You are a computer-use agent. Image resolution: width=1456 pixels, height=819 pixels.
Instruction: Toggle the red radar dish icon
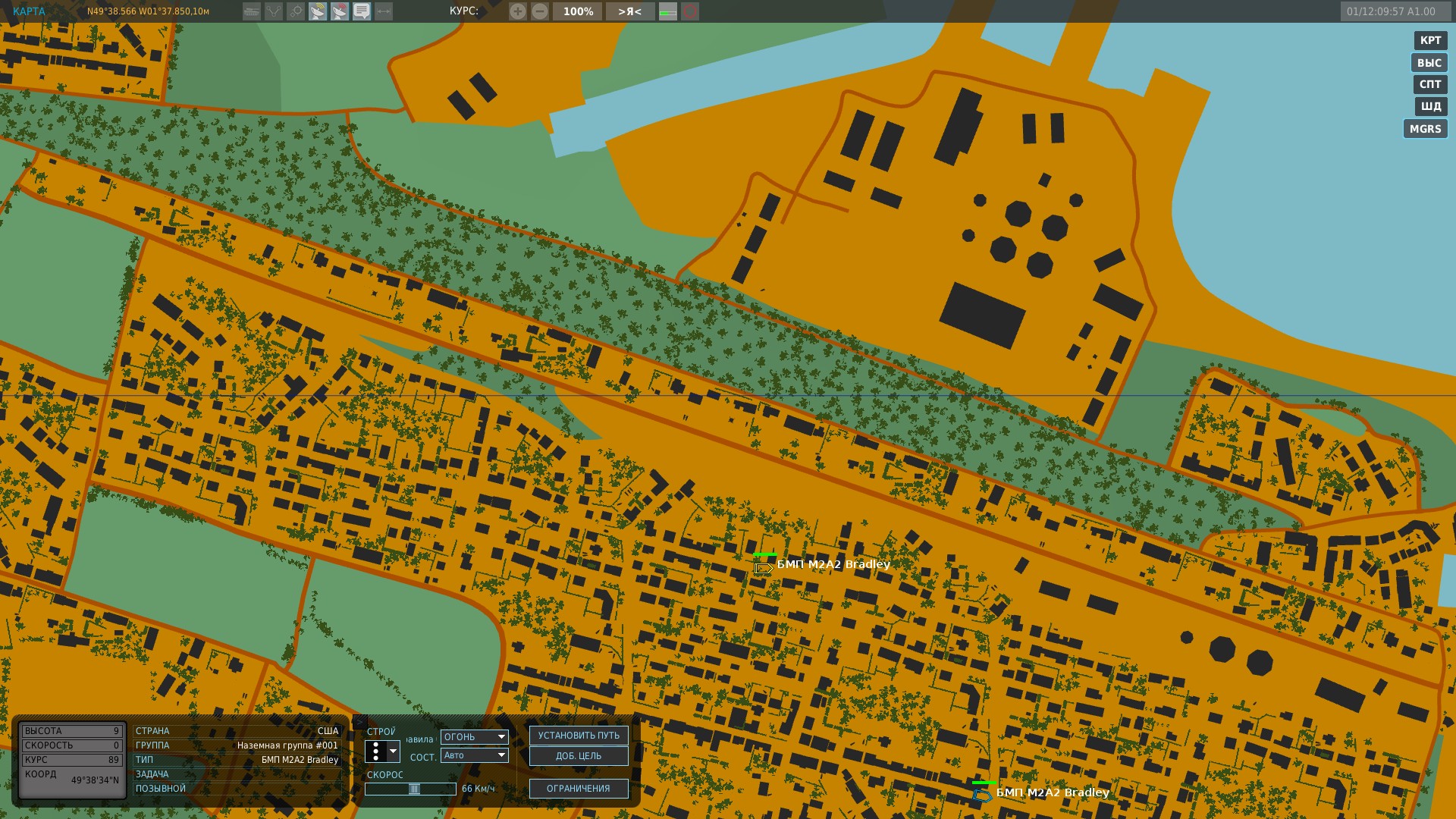(x=340, y=11)
